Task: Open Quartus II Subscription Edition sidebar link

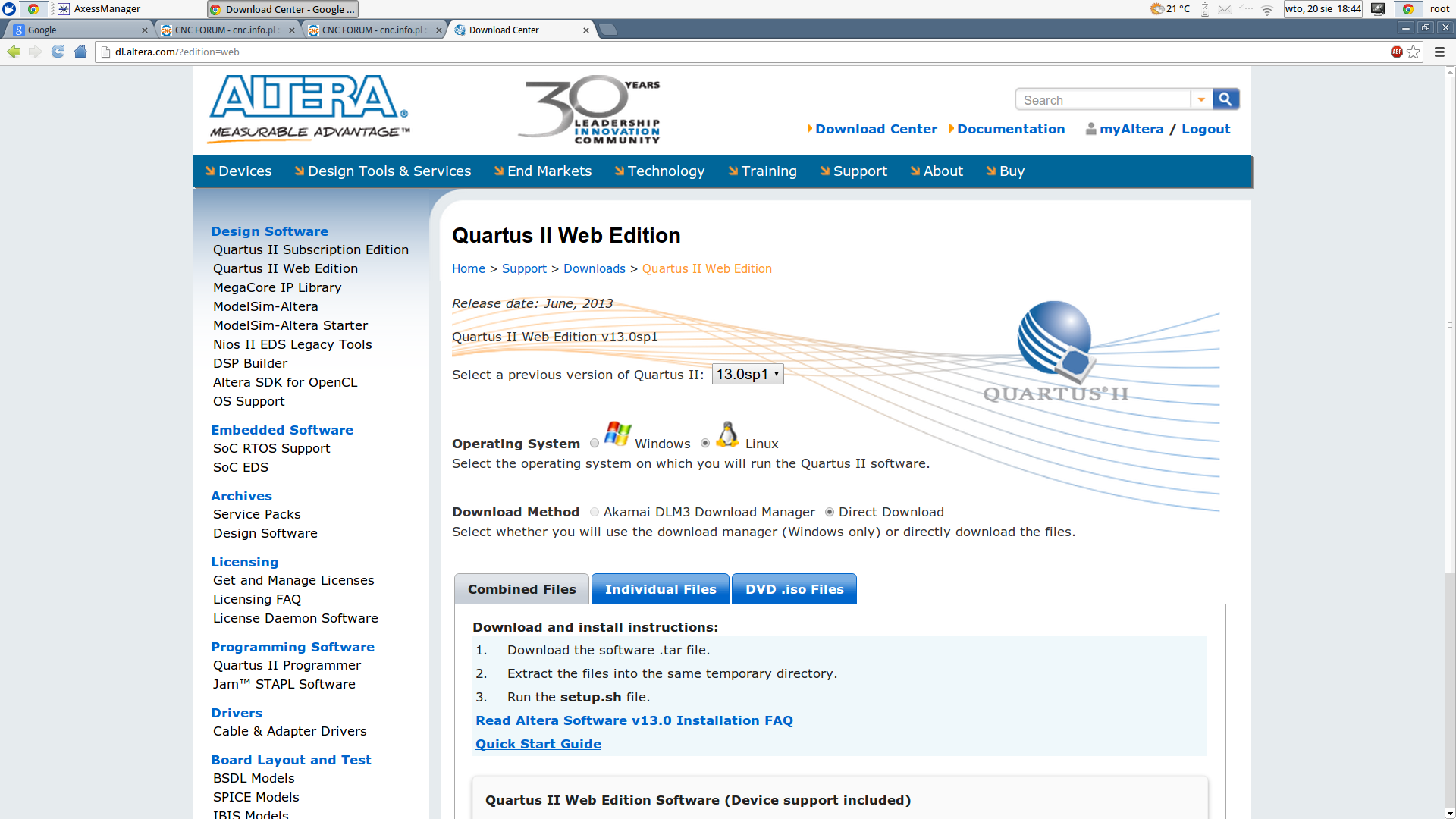Action: [x=311, y=249]
